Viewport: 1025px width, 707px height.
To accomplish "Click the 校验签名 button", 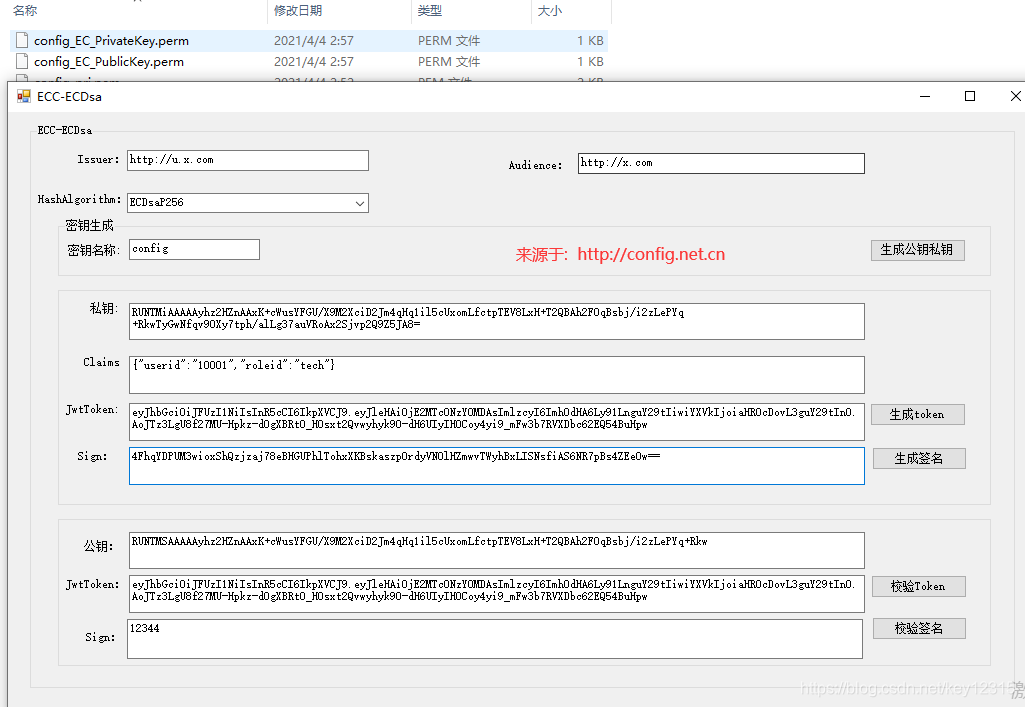I will 918,628.
